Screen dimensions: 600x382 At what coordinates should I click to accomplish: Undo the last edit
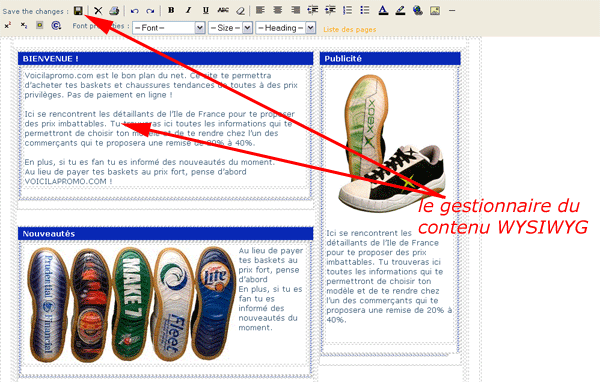[134, 11]
